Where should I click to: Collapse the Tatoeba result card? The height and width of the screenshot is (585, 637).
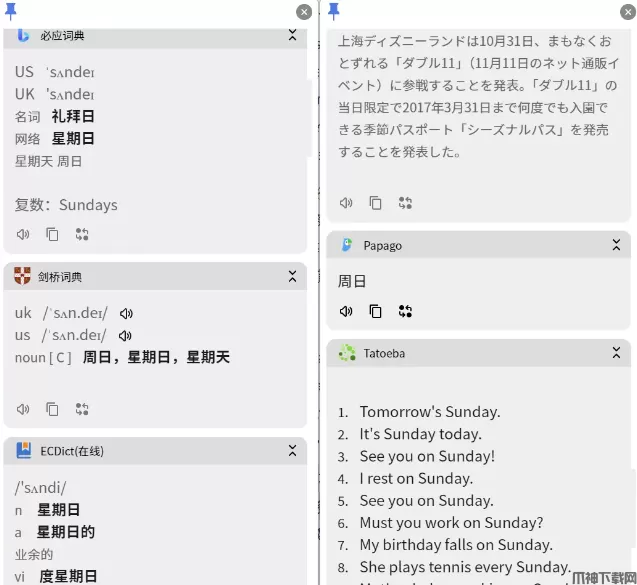click(x=616, y=353)
